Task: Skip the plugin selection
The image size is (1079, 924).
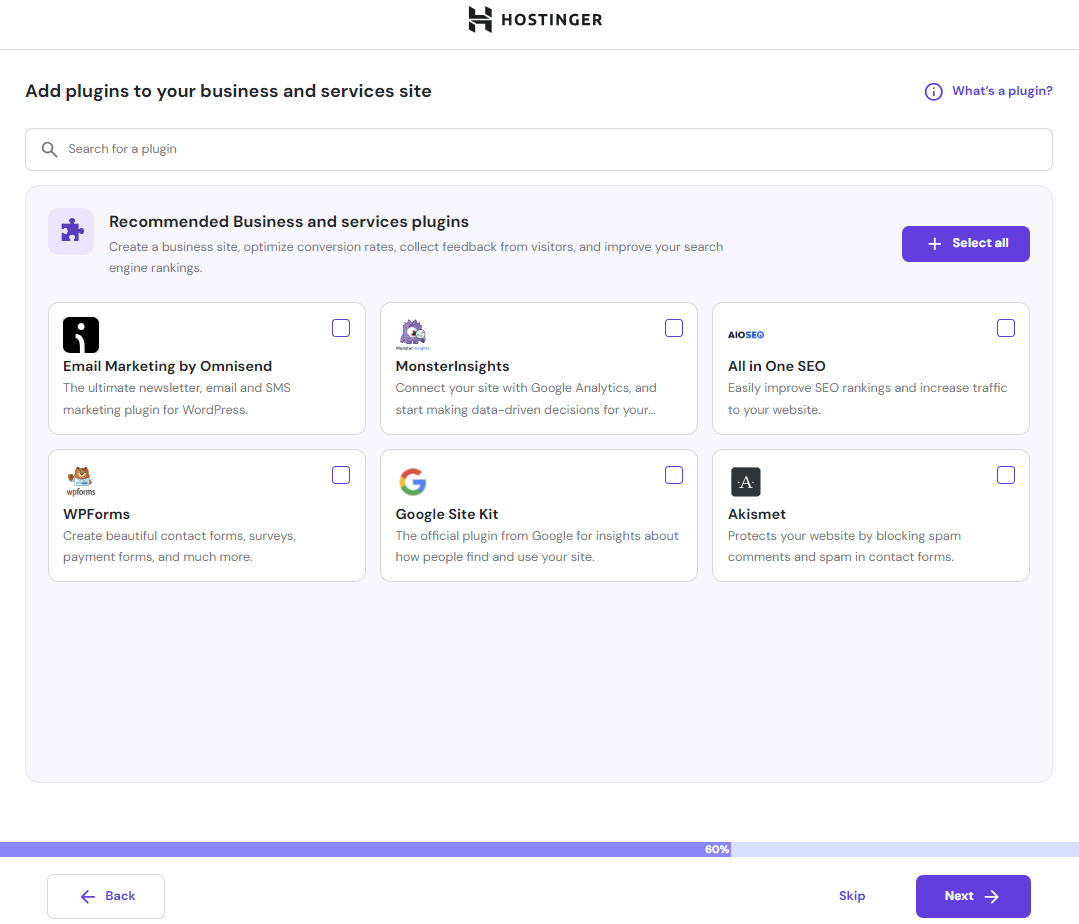Action: click(x=851, y=896)
